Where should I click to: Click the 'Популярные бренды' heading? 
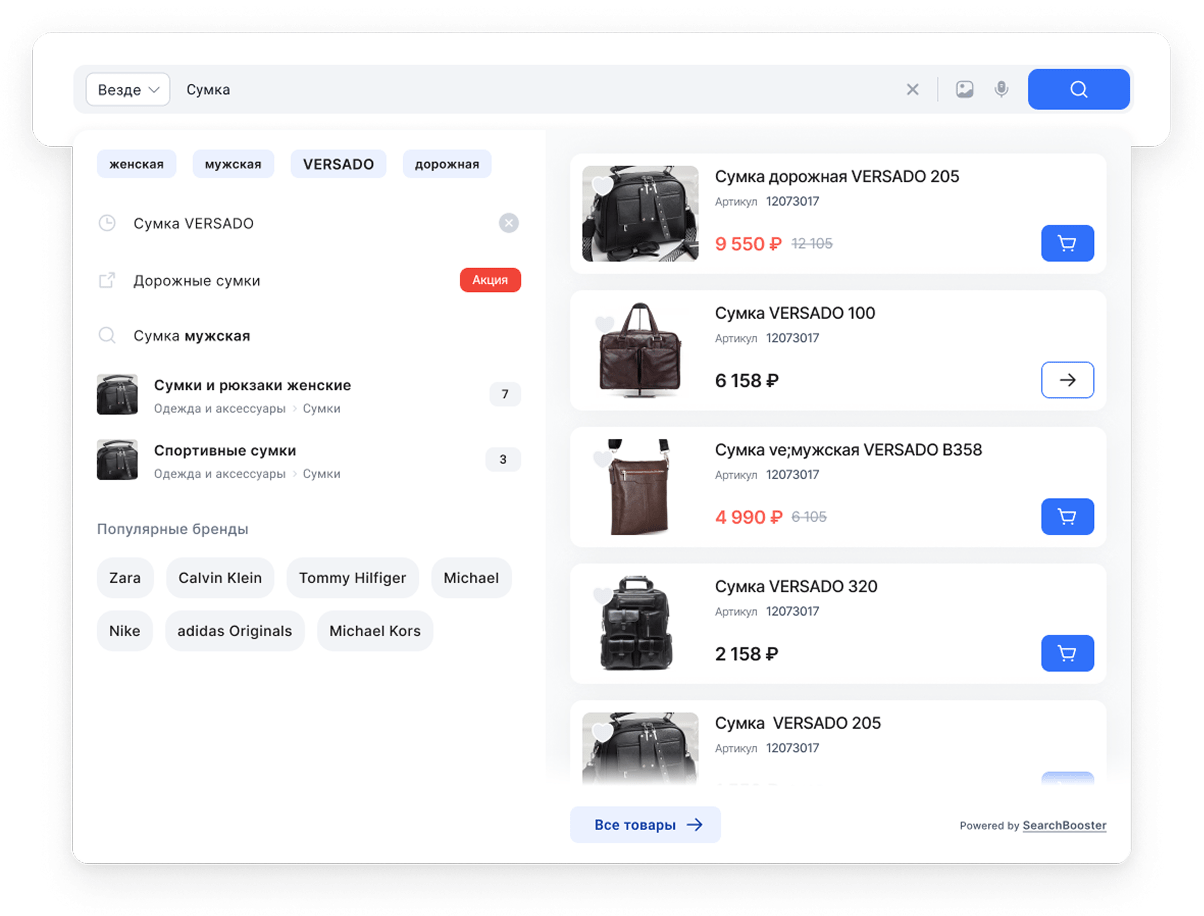coord(173,529)
